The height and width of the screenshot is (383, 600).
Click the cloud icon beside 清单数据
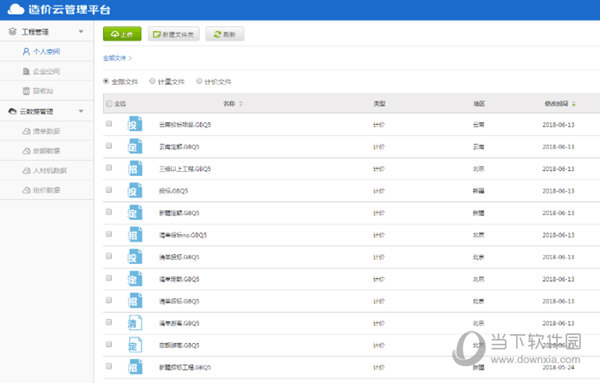point(26,131)
